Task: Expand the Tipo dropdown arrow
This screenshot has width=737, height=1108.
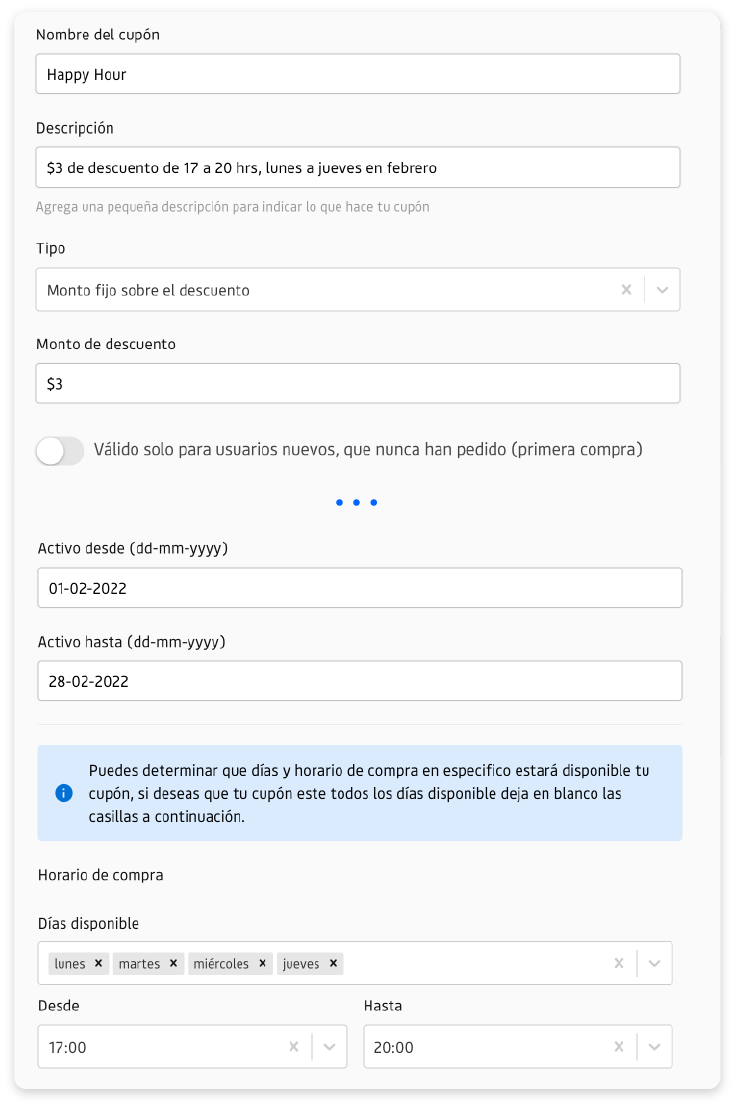Action: tap(662, 290)
